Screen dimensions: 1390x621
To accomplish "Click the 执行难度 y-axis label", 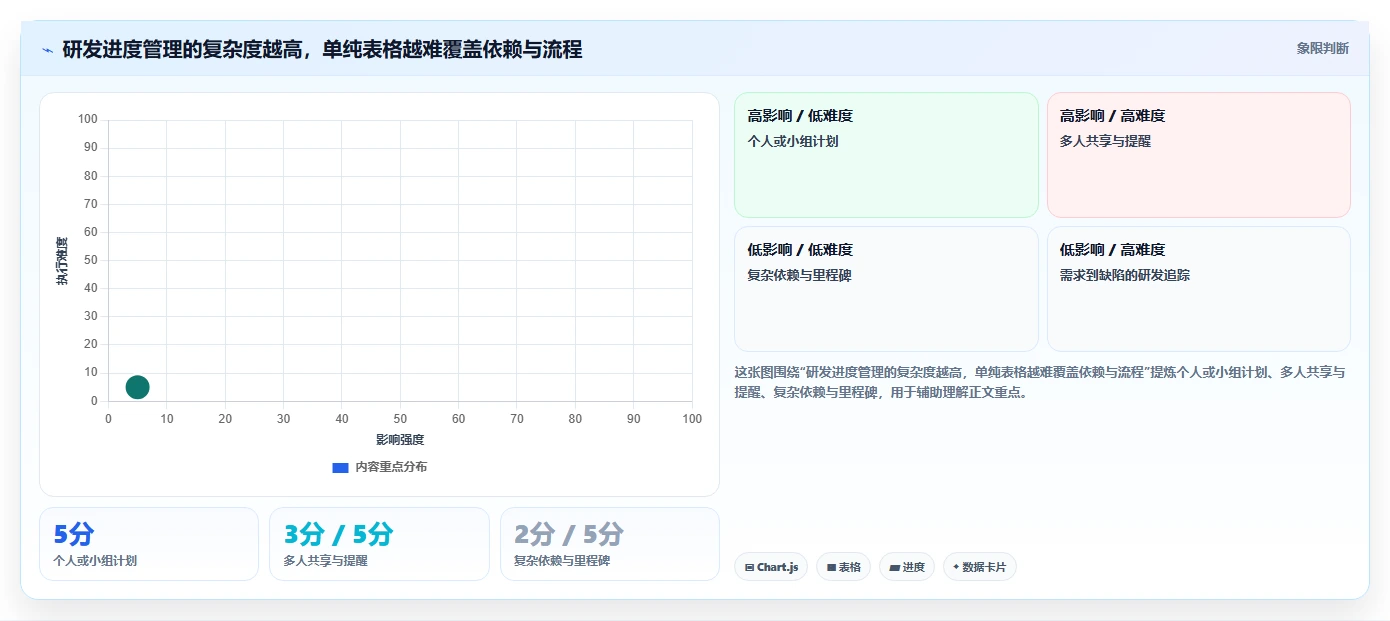I will click(62, 261).
